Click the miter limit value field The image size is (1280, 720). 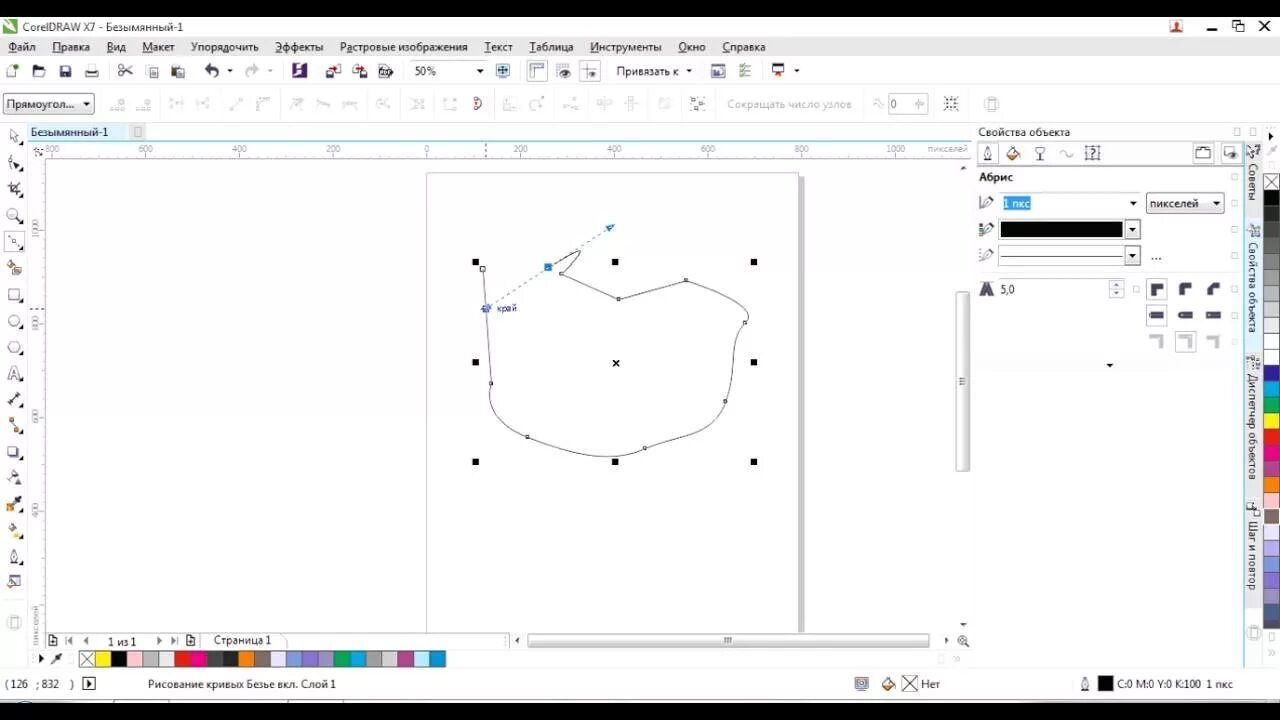pyautogui.click(x=1053, y=290)
